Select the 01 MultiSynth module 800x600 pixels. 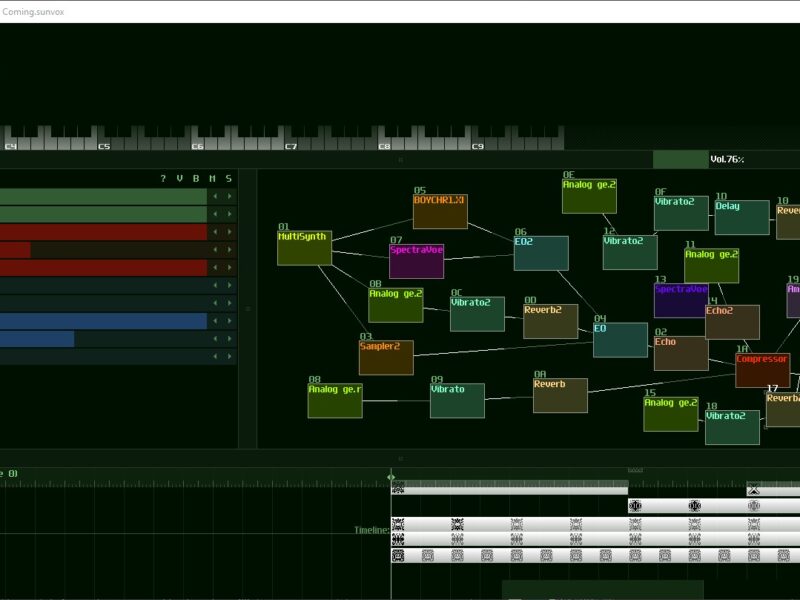click(304, 249)
